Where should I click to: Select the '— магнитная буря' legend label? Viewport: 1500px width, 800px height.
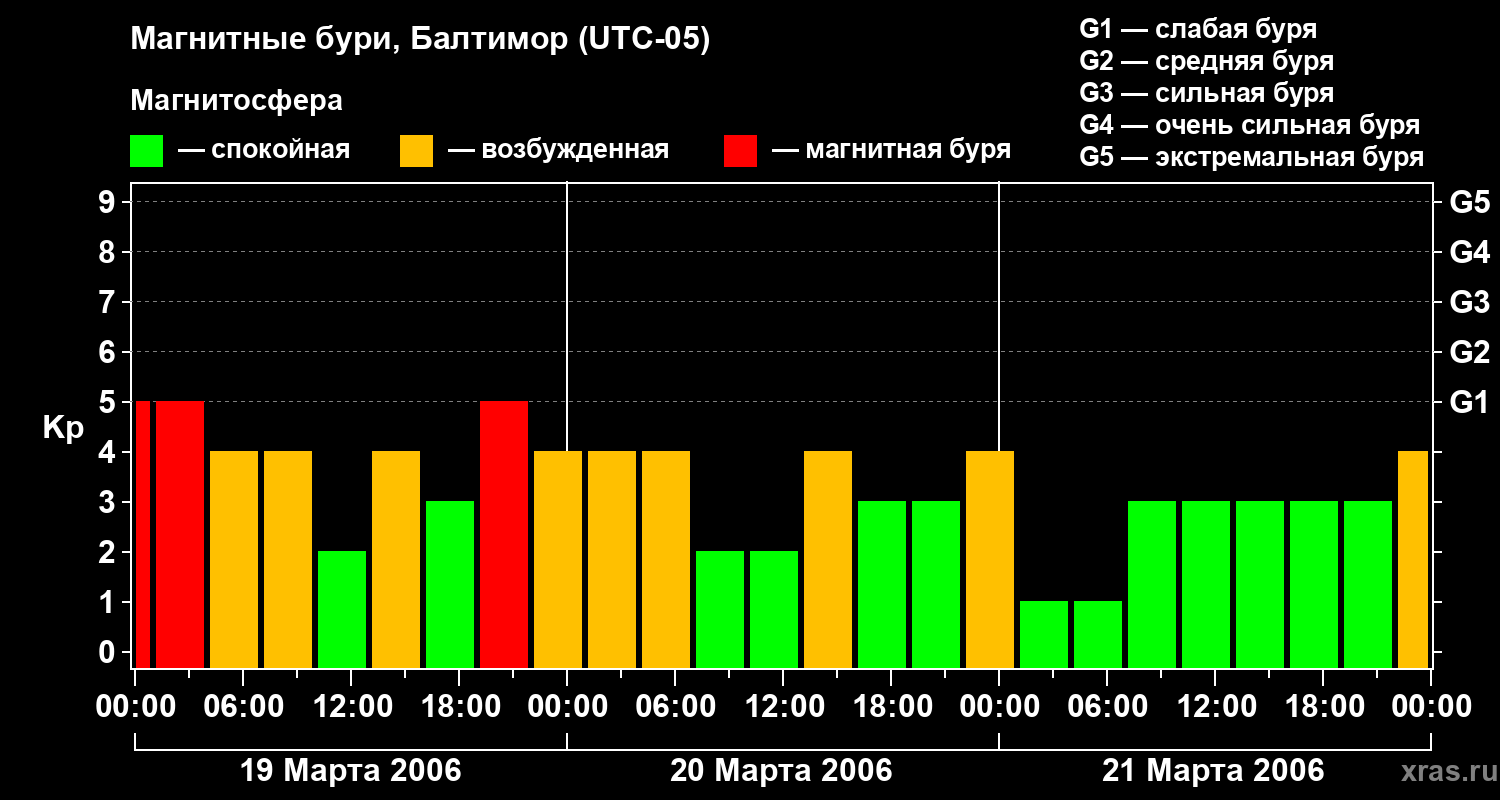coord(891,150)
